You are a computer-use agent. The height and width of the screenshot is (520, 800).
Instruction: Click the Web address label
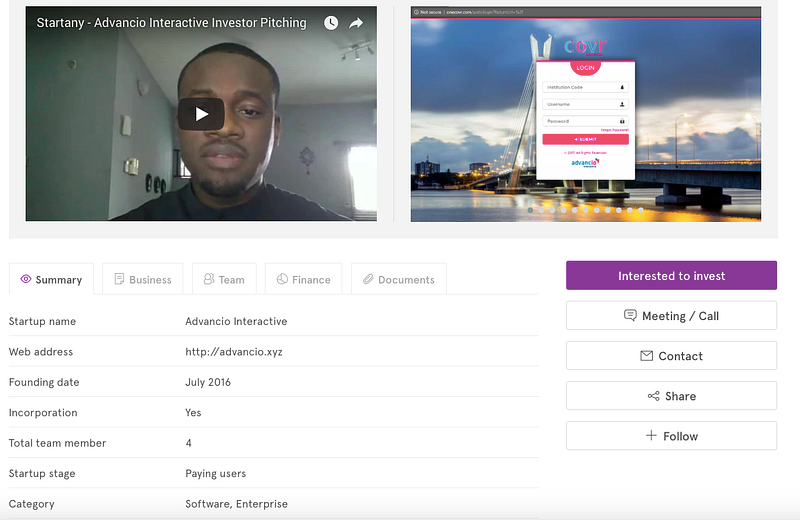[41, 352]
